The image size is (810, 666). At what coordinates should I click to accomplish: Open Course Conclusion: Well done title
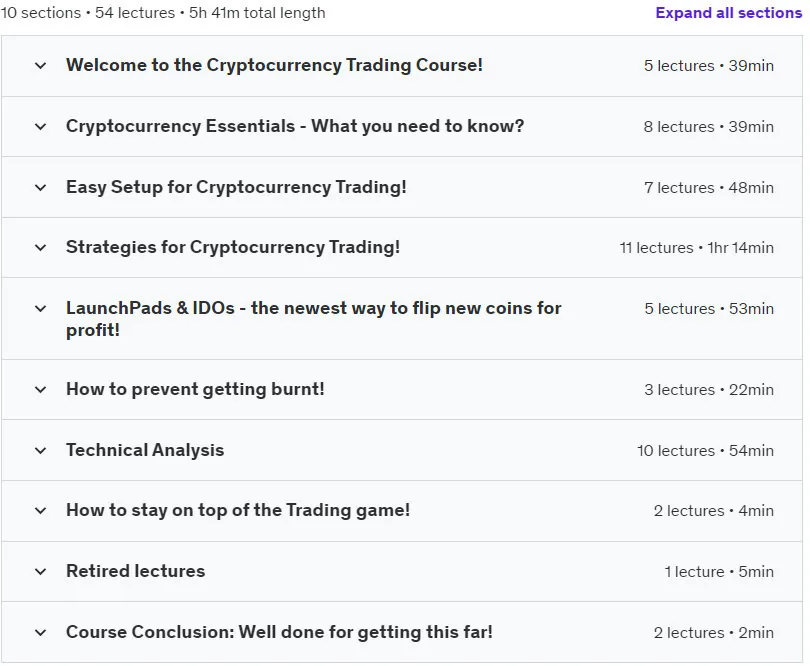click(x=279, y=632)
